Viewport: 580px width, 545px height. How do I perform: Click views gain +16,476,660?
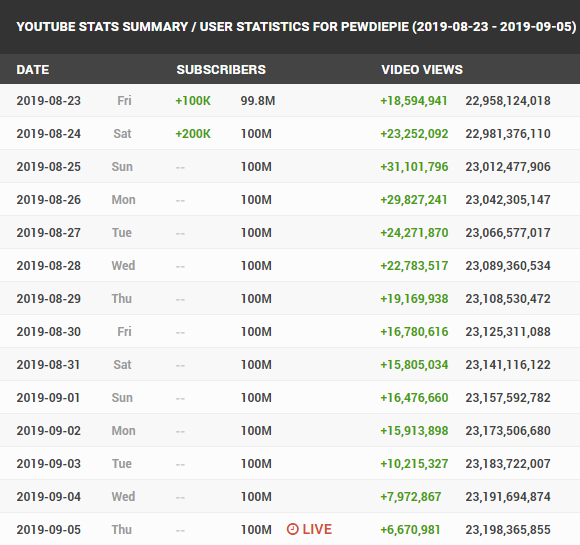(x=414, y=397)
